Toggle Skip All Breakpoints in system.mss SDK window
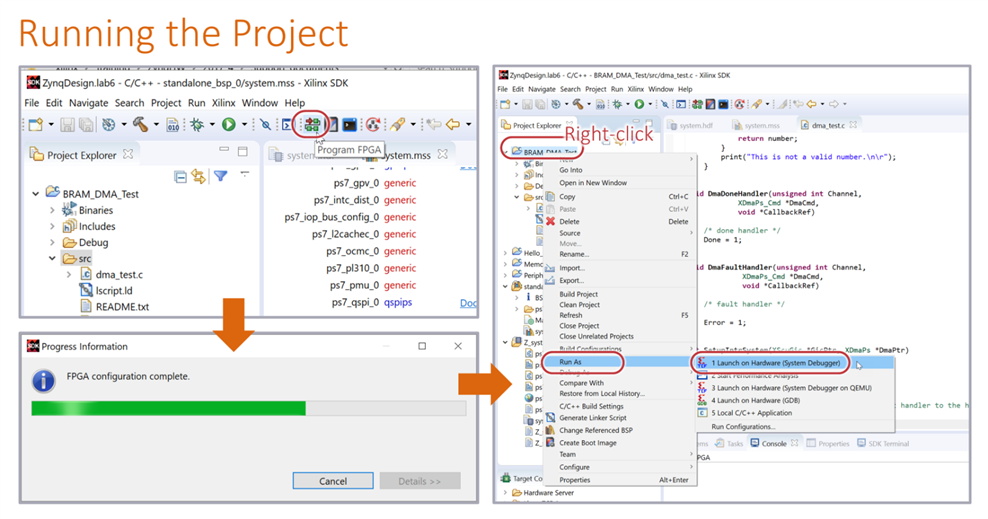The width and height of the screenshot is (988, 519). 265,125
